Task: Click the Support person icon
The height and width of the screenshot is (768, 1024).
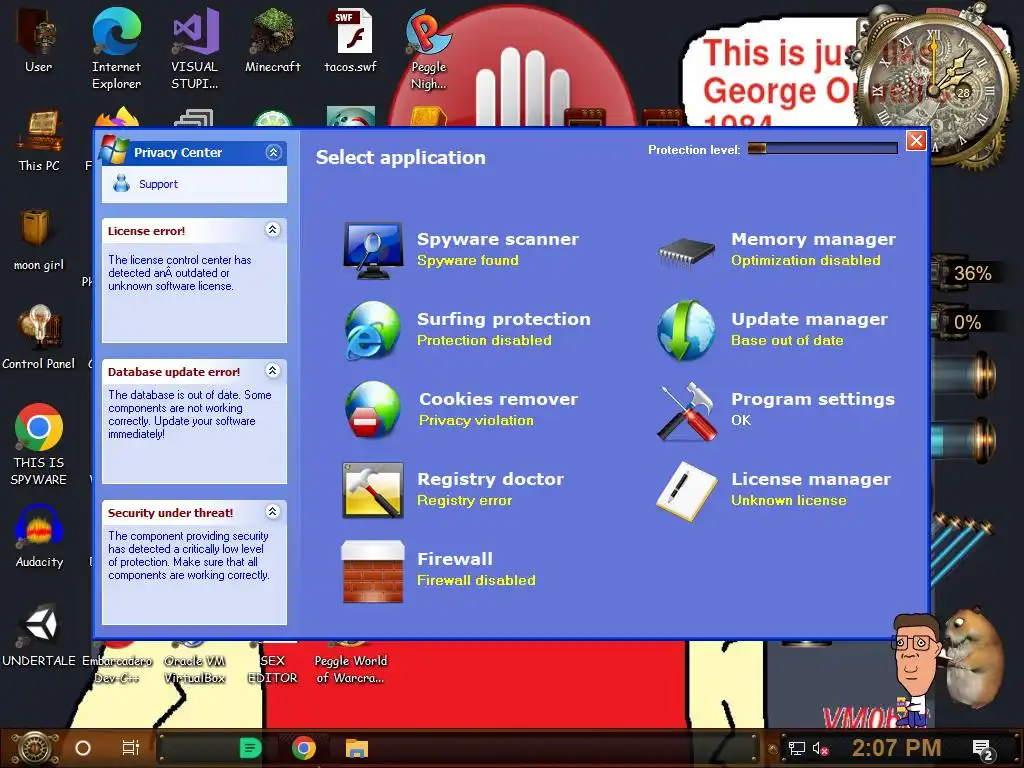Action: pyautogui.click(x=121, y=183)
